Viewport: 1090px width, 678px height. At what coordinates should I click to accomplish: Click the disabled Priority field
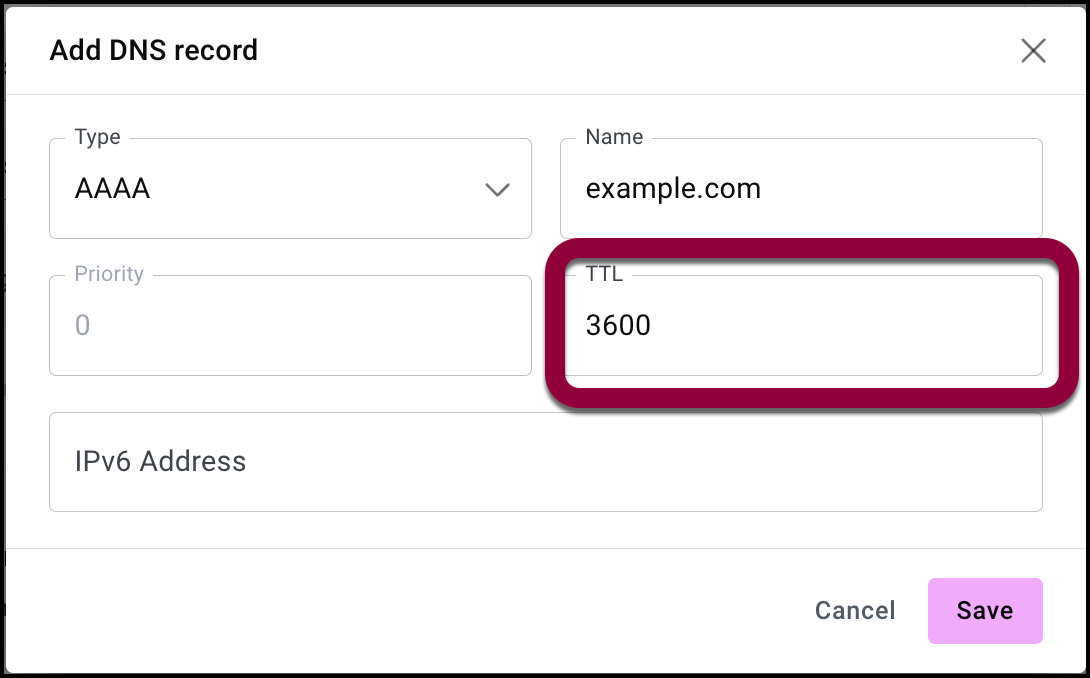(290, 326)
